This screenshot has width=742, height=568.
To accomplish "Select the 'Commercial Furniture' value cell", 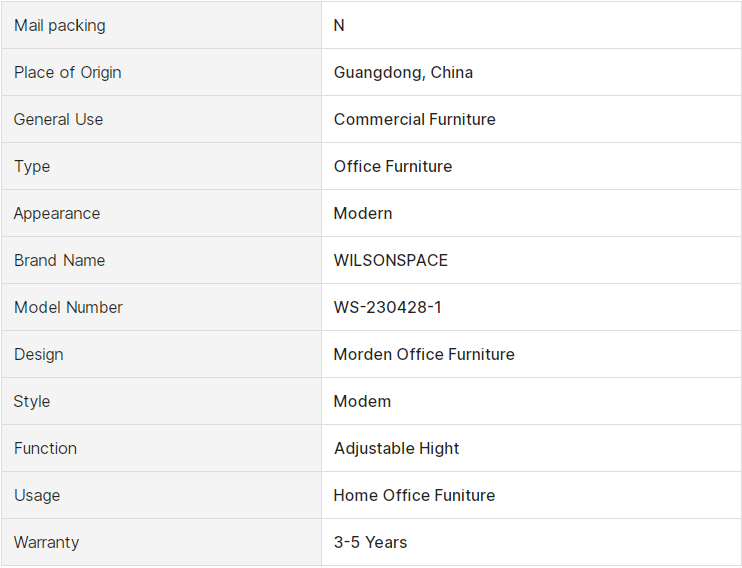I will click(x=414, y=119).
